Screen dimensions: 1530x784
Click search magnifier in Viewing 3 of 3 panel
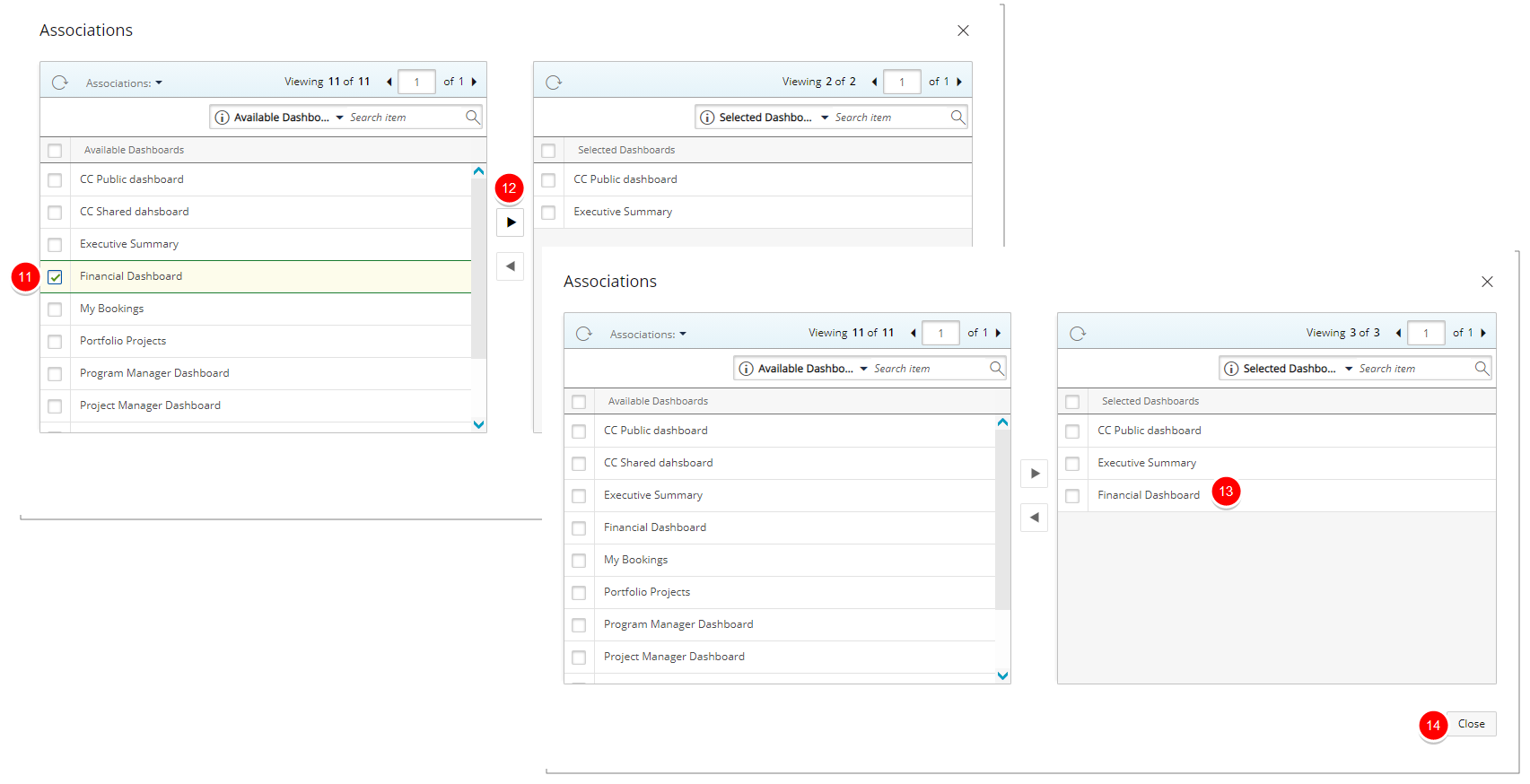tap(1482, 368)
